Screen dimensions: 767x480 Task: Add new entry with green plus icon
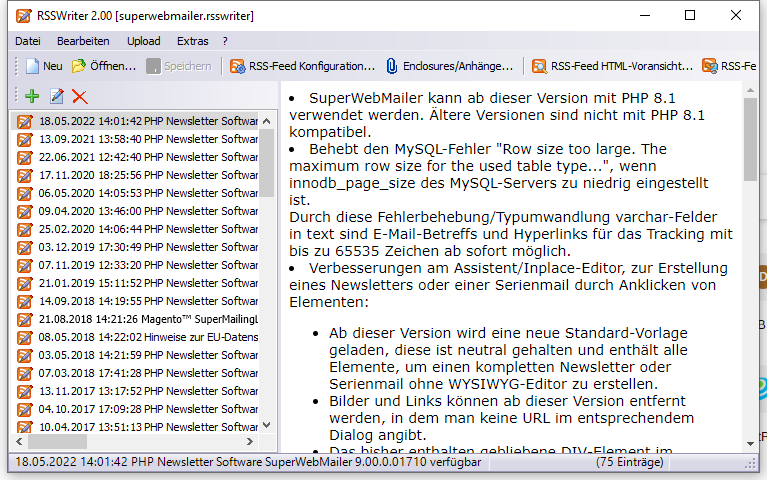(32, 96)
